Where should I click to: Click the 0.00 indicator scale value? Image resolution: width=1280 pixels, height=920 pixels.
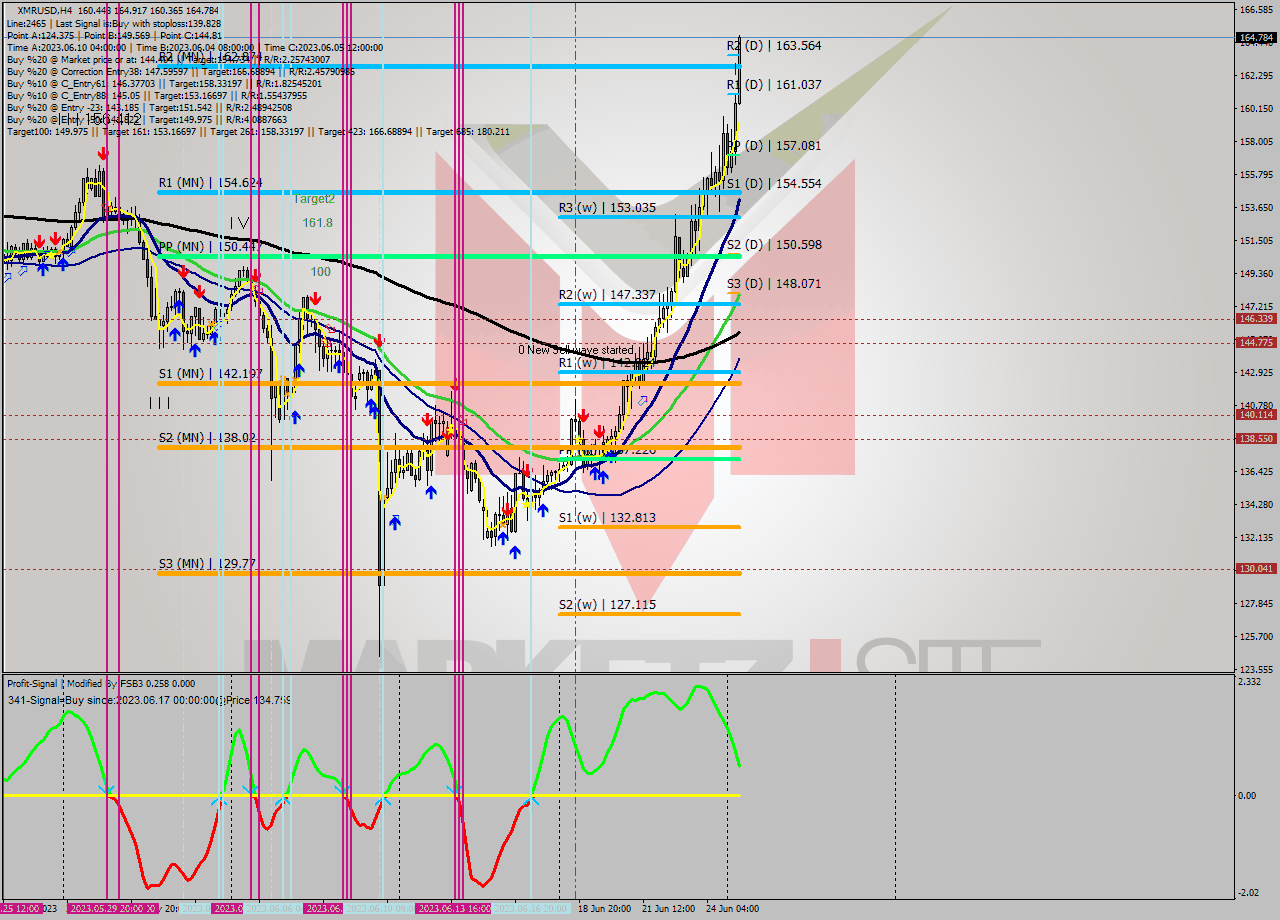(1248, 796)
